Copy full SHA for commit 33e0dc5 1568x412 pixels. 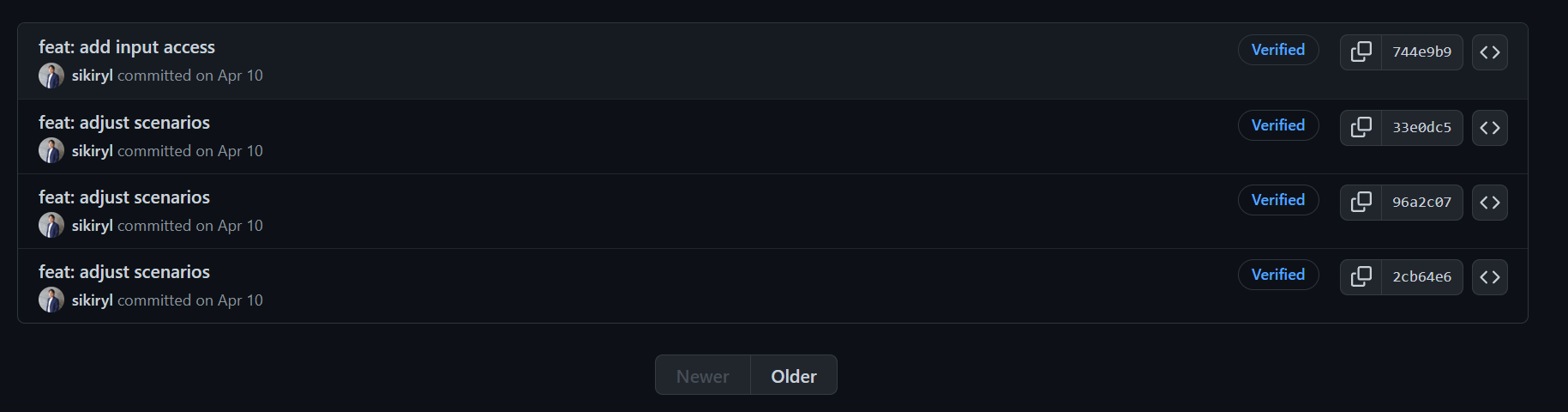1361,128
